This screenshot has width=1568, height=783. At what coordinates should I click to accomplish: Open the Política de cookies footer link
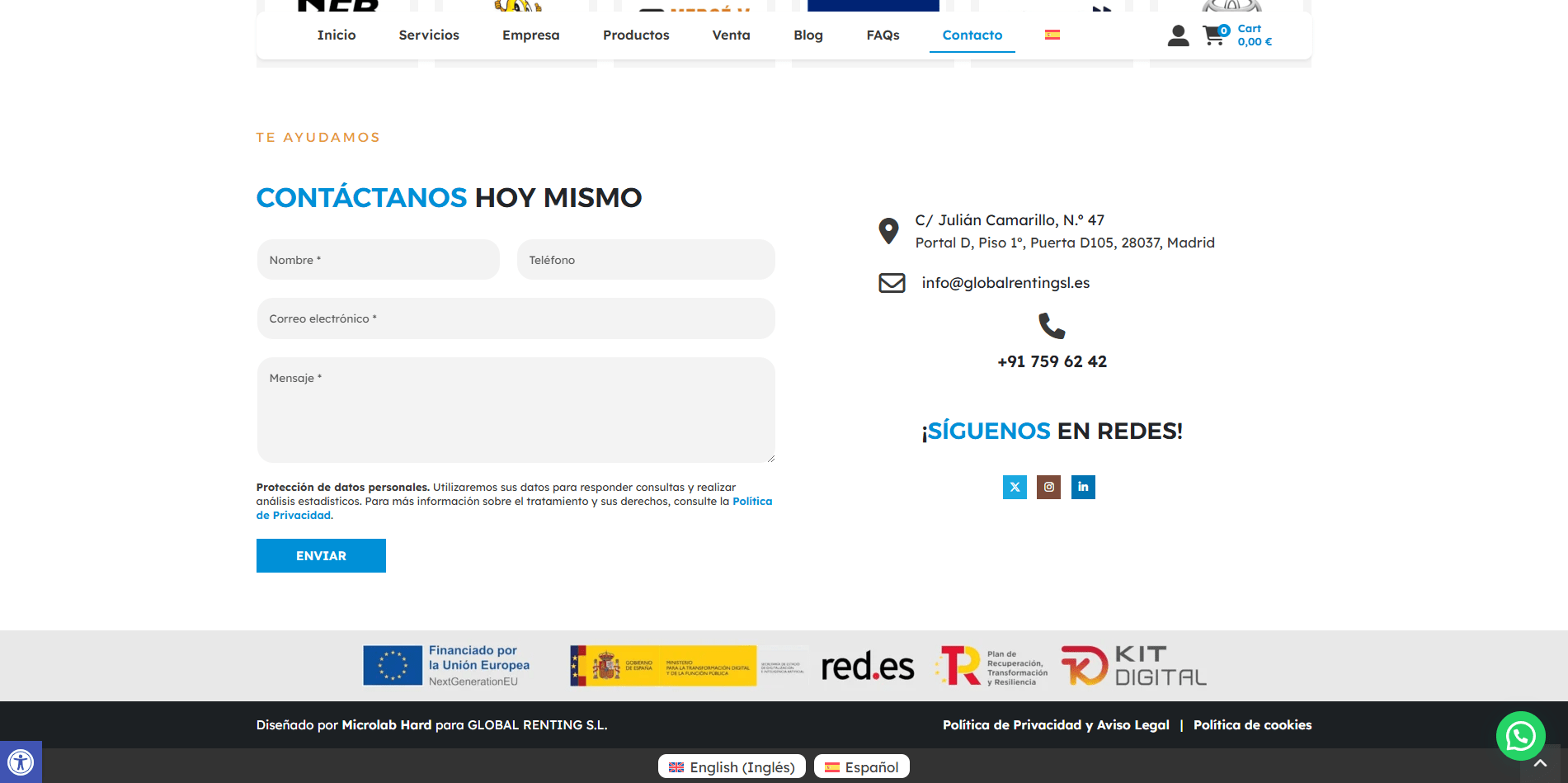pos(1252,724)
